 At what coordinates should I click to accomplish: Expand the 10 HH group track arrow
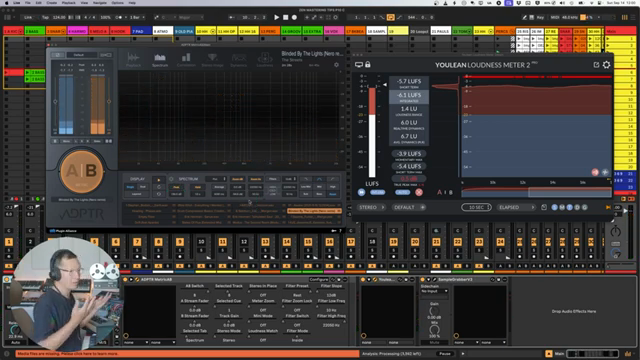pos(212,31)
